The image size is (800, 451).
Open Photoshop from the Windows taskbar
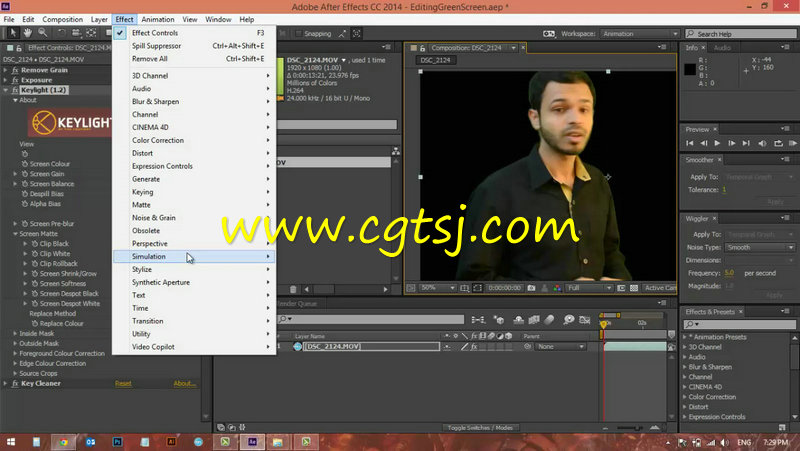tap(117, 442)
